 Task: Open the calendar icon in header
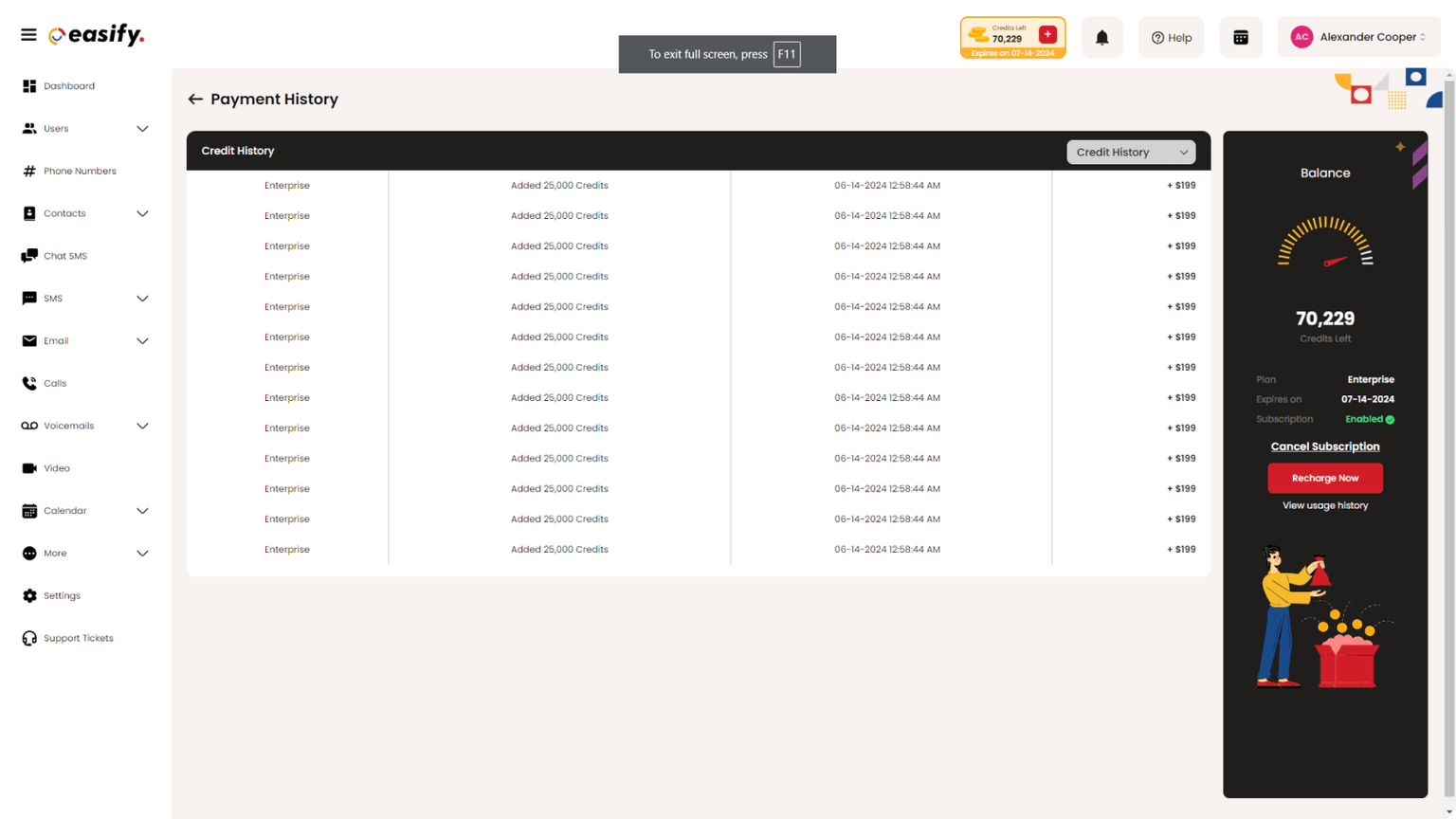coord(1240,38)
